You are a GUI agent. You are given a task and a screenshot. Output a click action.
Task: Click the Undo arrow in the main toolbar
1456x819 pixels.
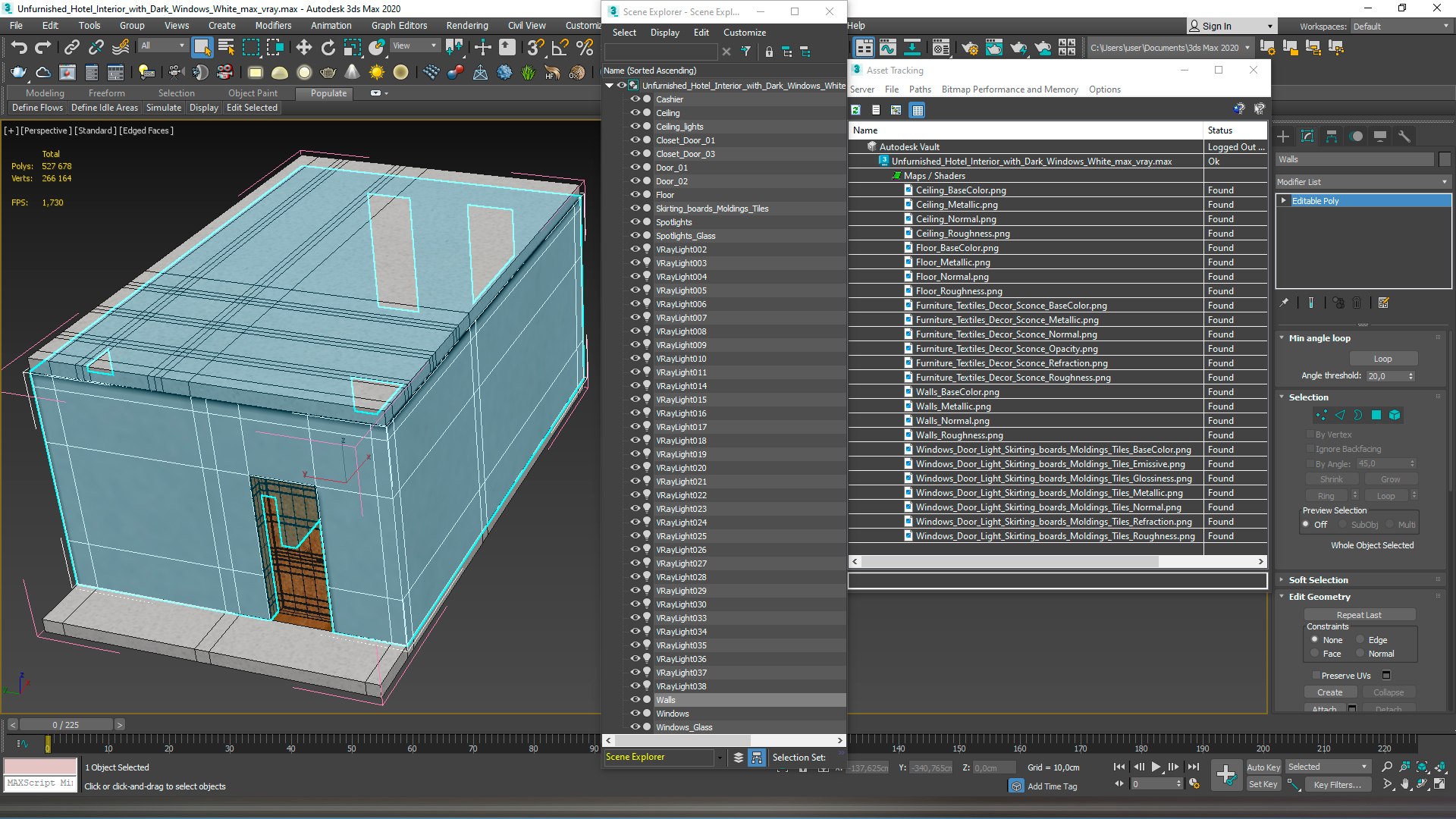(x=19, y=48)
